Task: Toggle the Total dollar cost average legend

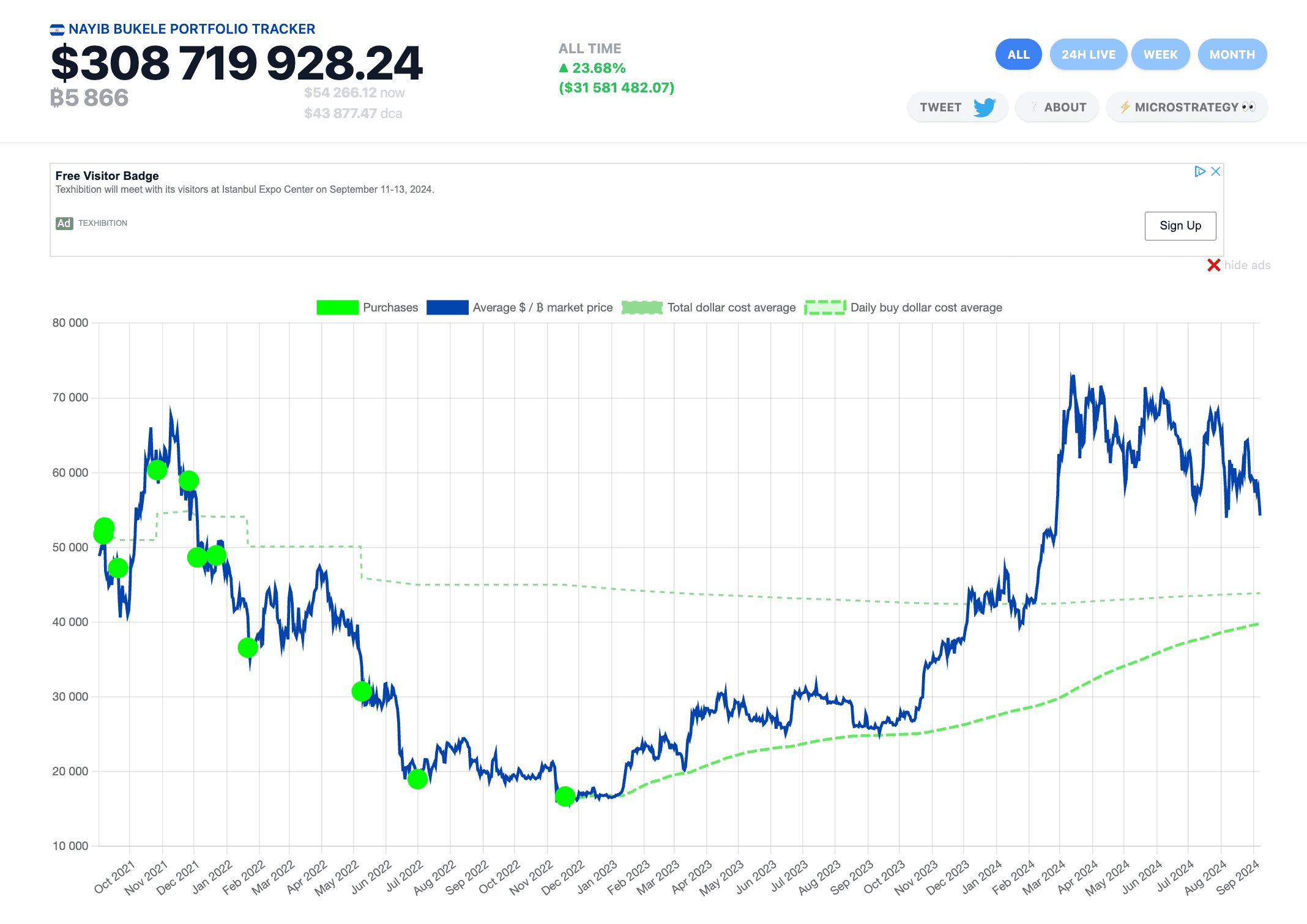Action: (x=709, y=307)
